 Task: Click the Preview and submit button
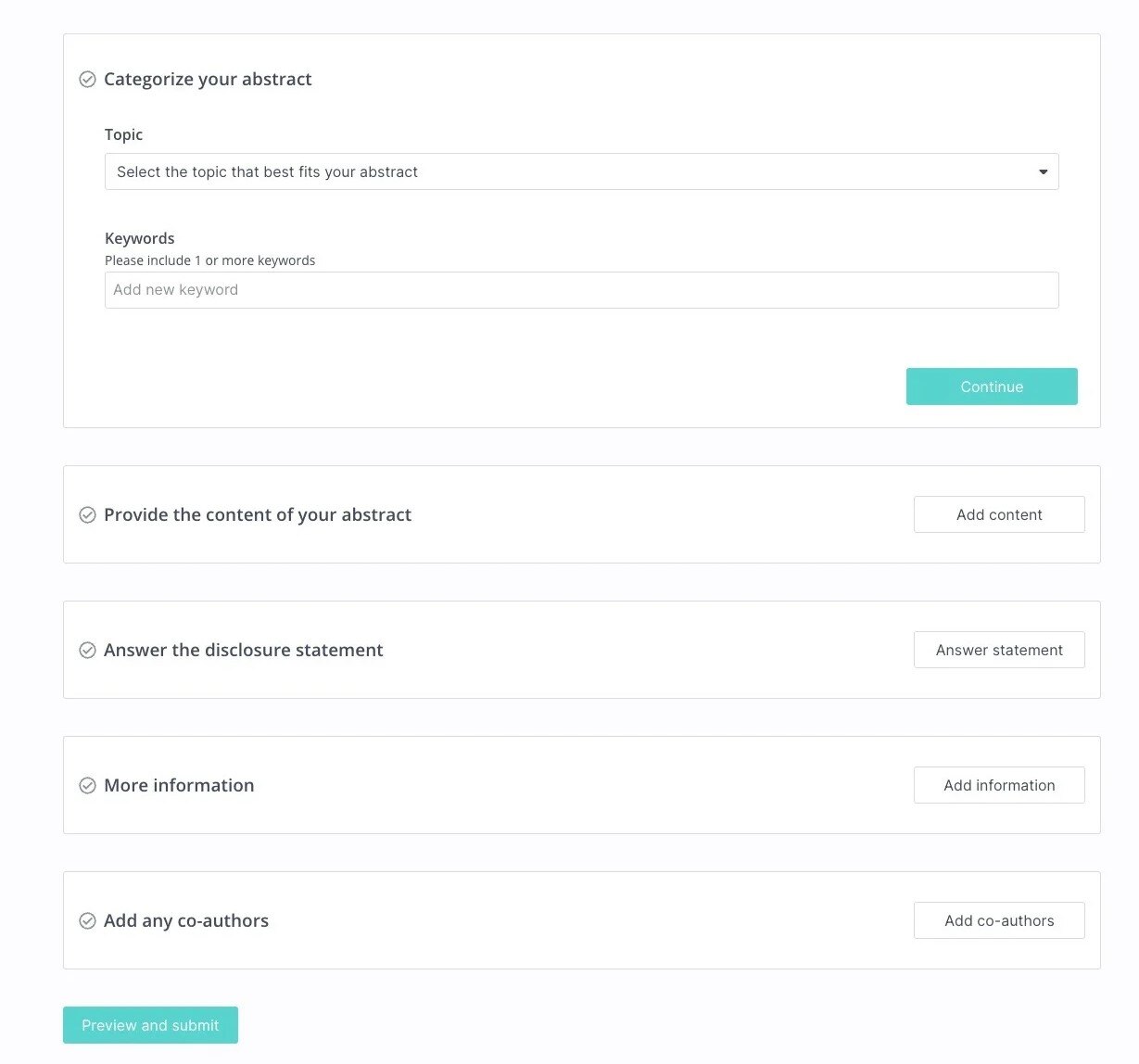click(x=150, y=1025)
